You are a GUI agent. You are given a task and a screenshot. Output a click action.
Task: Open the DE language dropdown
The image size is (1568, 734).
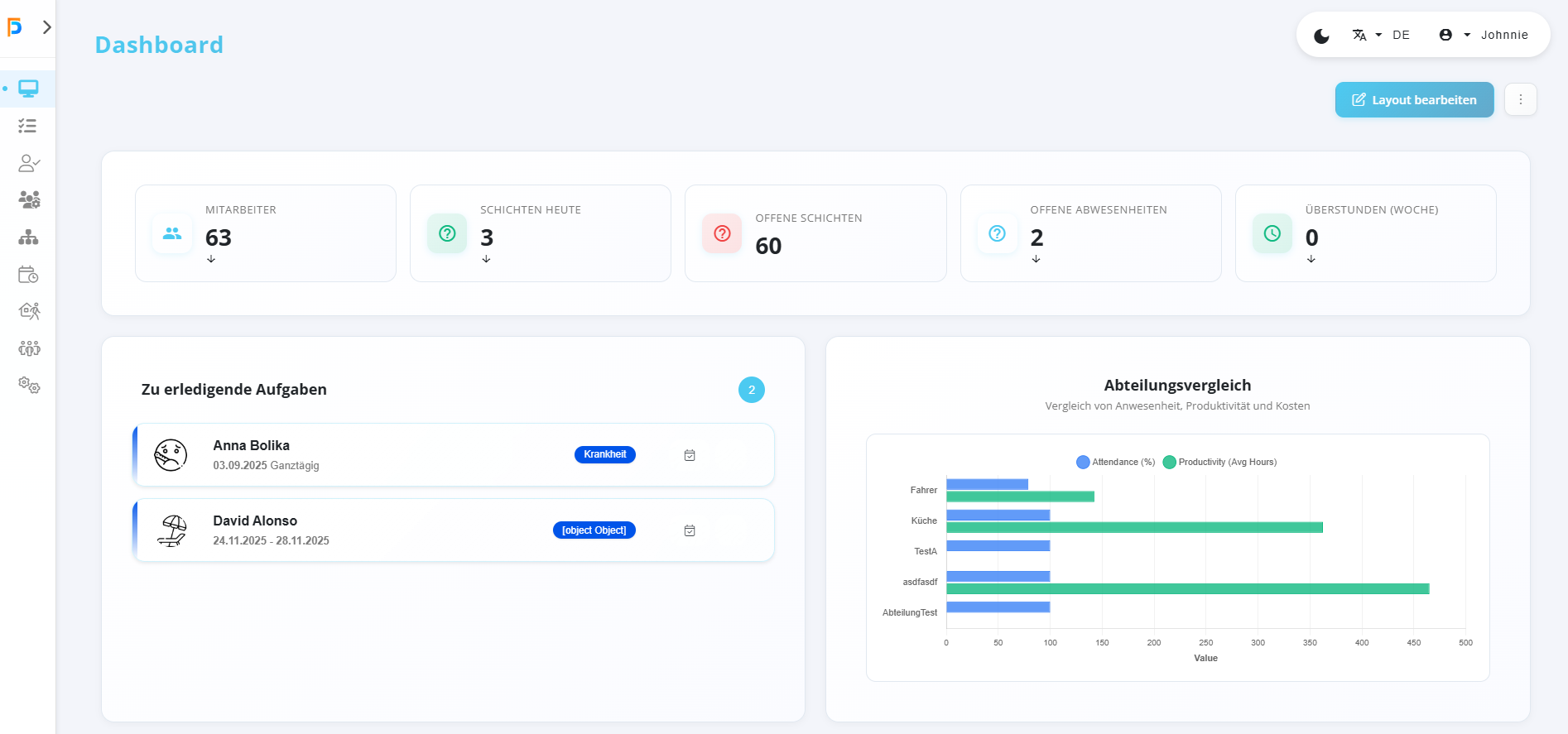point(1381,35)
